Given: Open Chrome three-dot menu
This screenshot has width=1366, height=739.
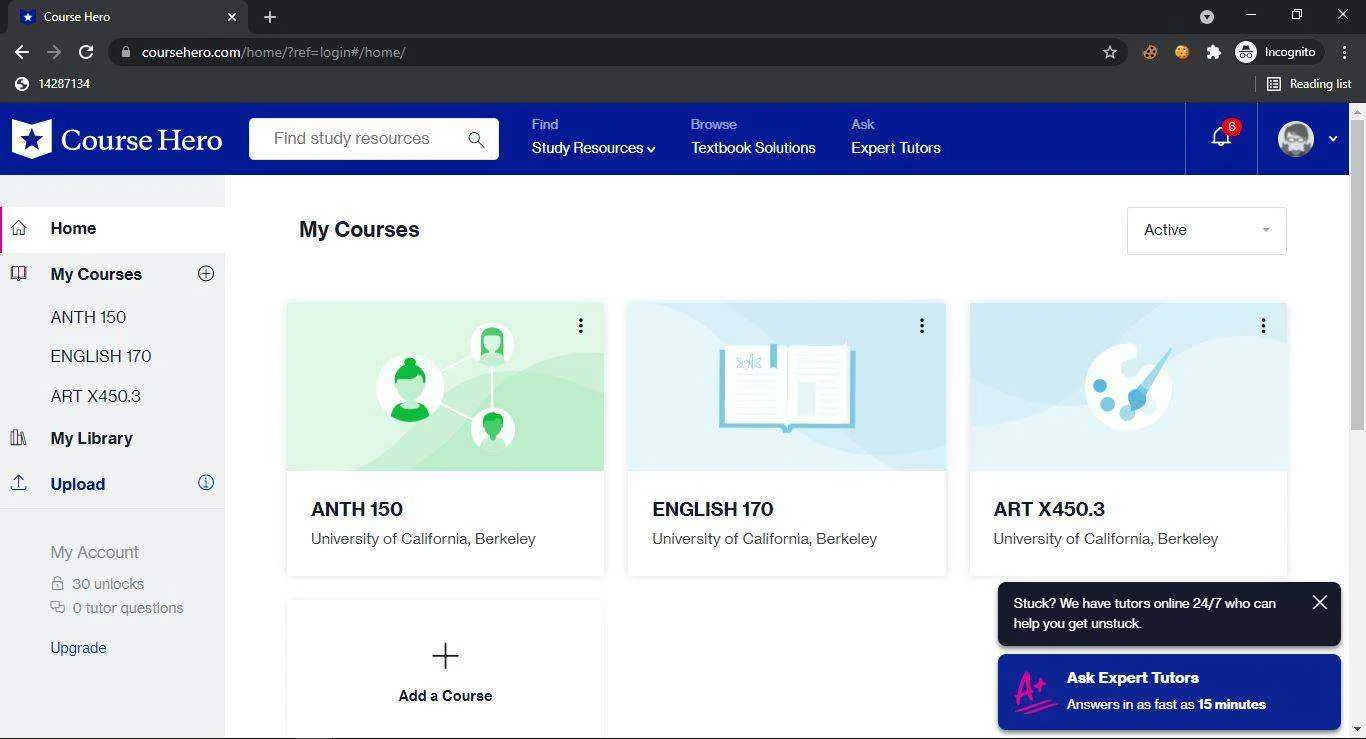Looking at the screenshot, I should 1345,52.
